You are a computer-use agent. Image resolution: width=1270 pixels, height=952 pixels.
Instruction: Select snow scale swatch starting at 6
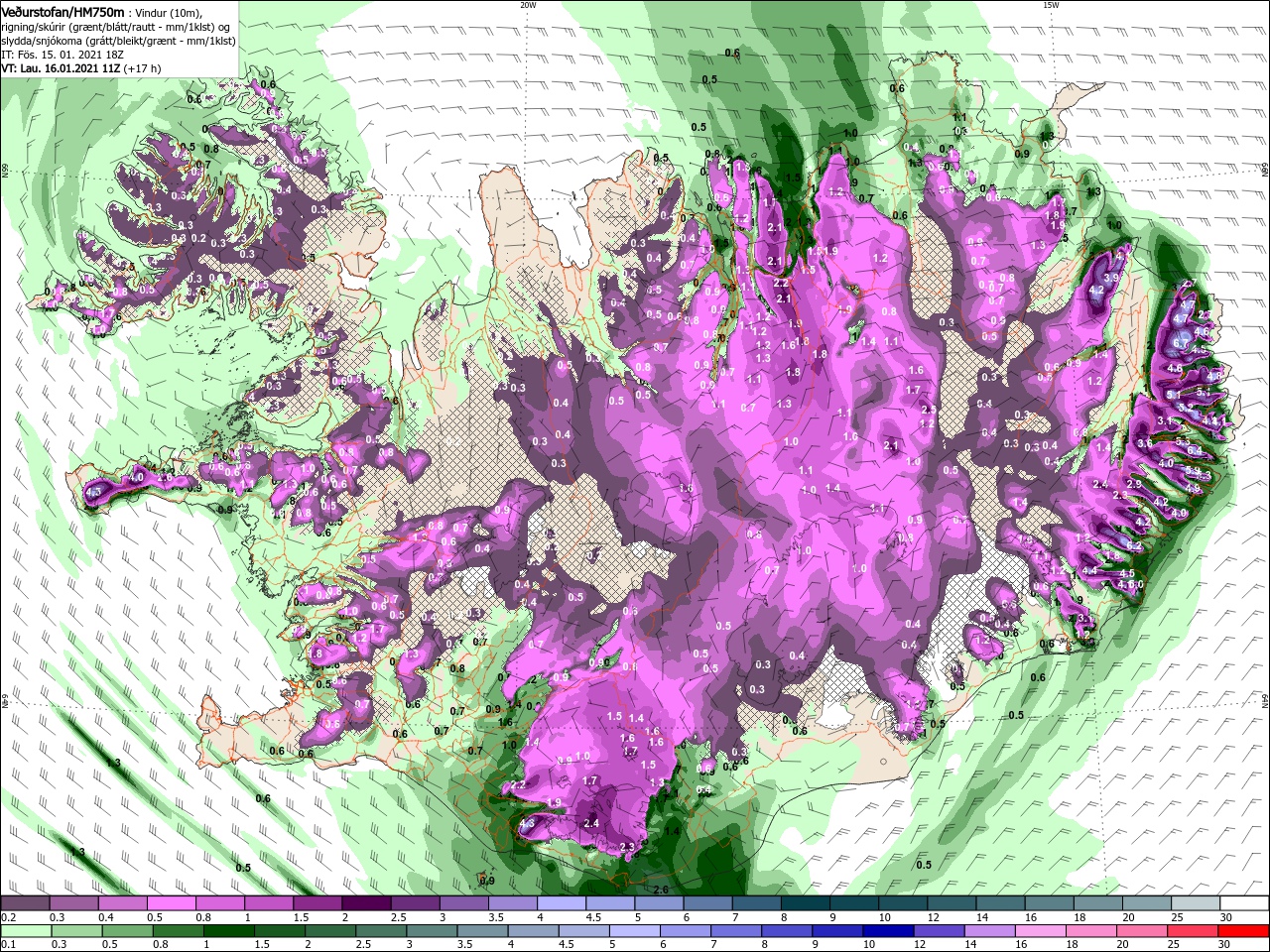click(707, 903)
